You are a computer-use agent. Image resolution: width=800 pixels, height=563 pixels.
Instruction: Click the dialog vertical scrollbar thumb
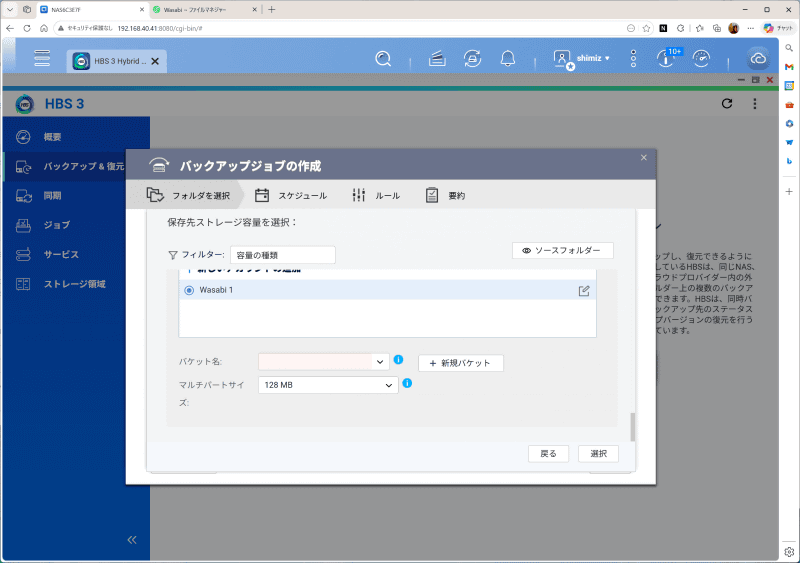click(633, 427)
